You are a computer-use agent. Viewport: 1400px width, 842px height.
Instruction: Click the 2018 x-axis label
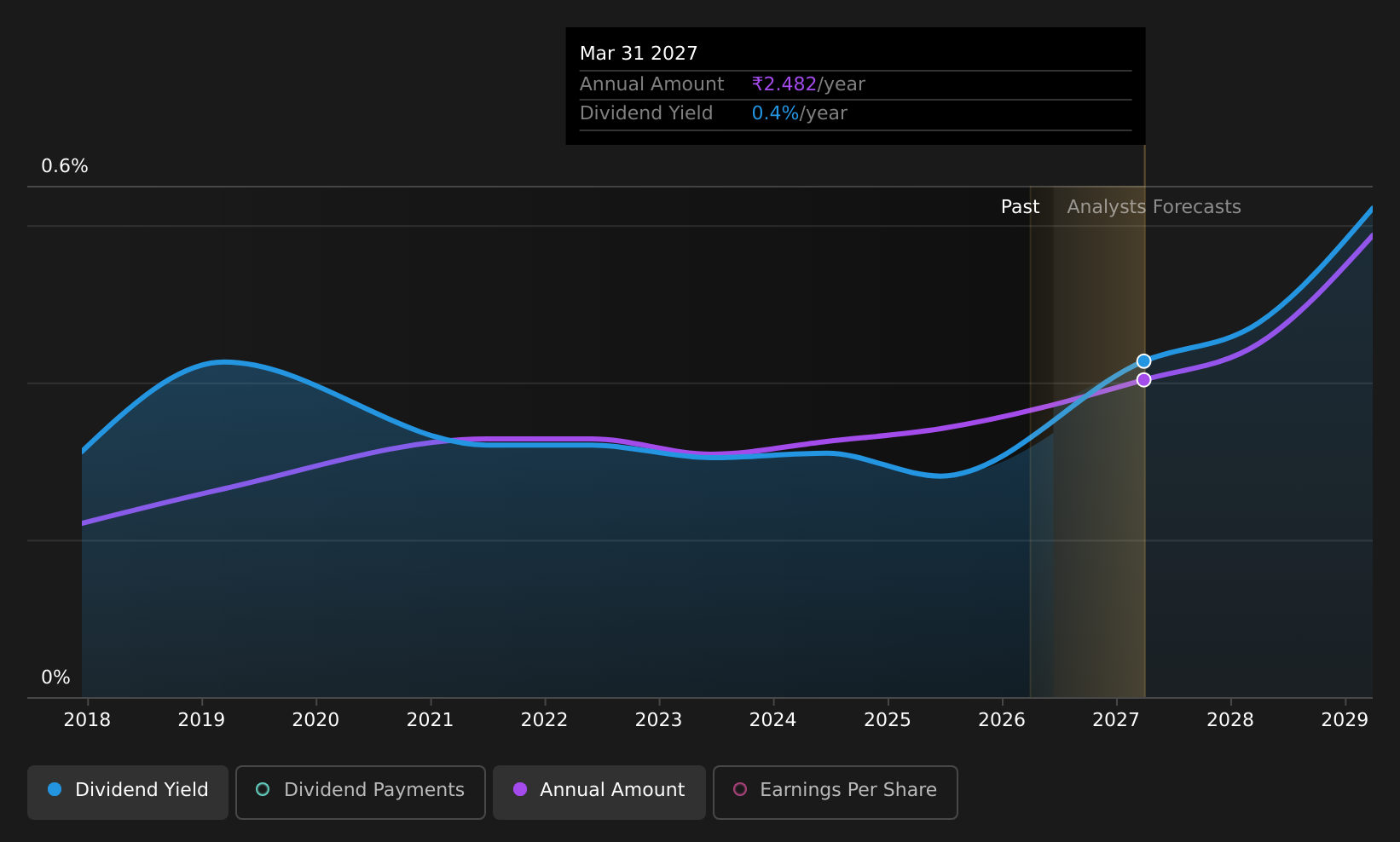(87, 720)
